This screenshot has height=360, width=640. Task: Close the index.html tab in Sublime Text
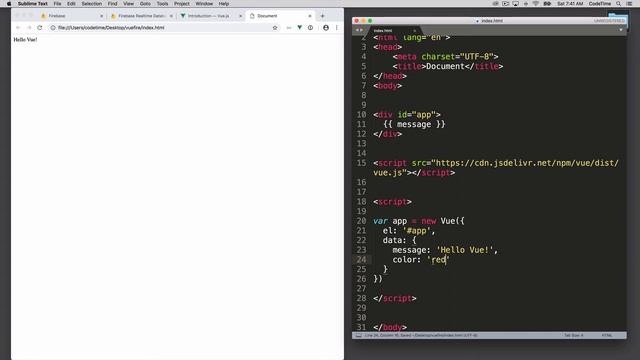415,31
